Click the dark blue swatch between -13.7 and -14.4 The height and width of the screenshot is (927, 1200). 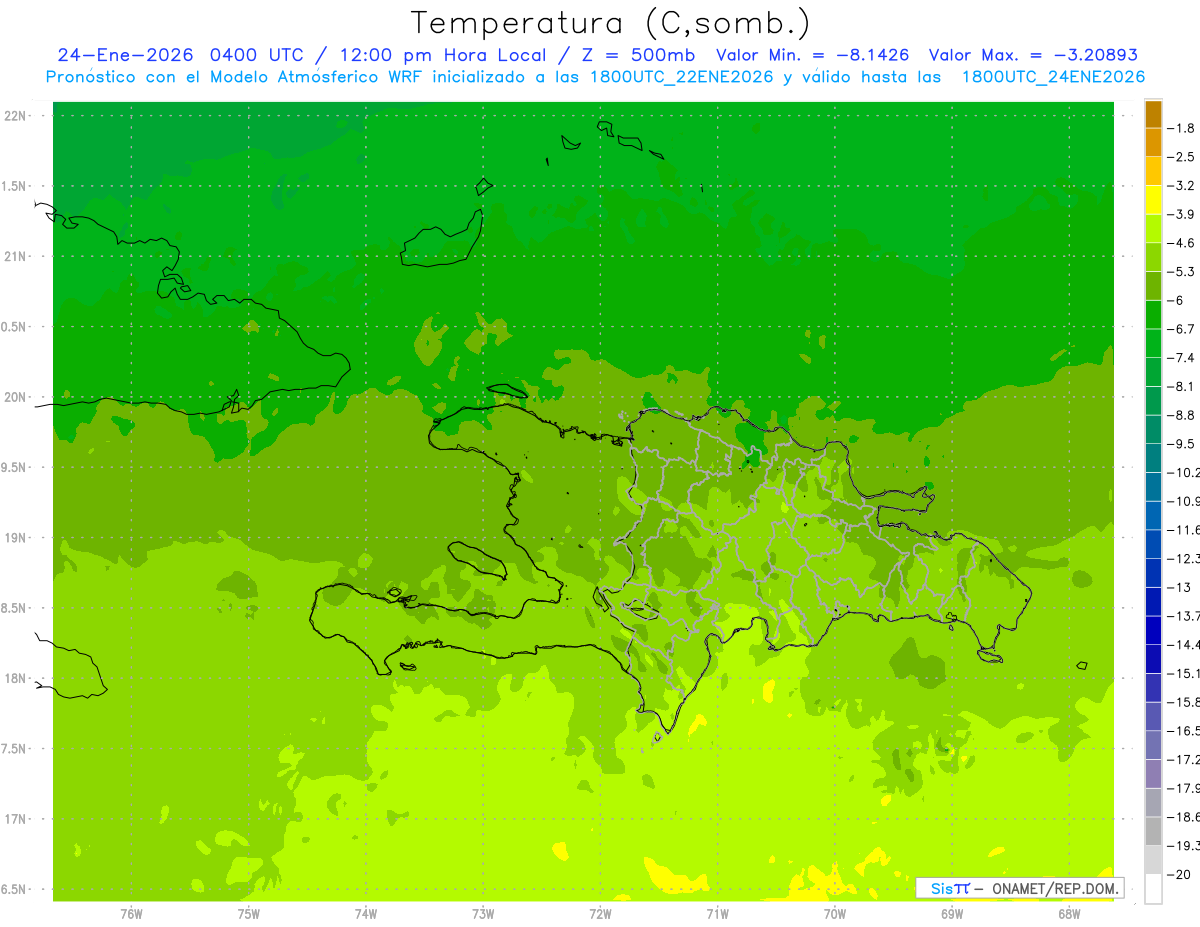coord(1153,630)
